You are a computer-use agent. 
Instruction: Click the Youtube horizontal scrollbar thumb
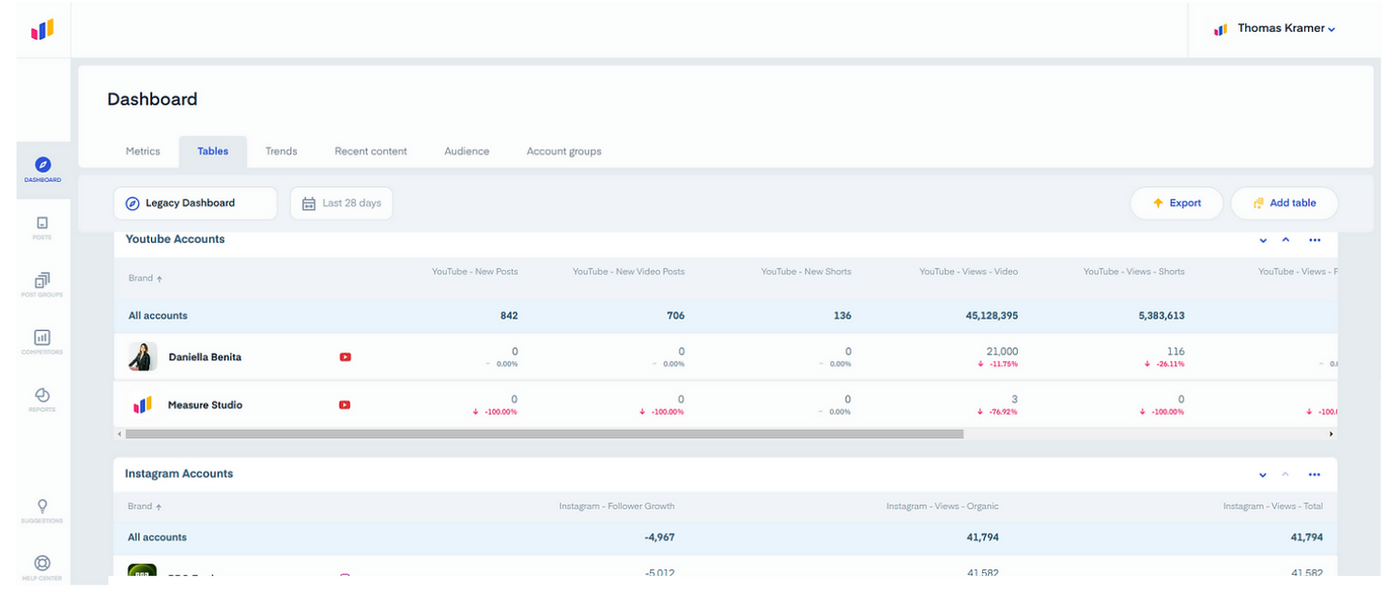click(x=544, y=434)
